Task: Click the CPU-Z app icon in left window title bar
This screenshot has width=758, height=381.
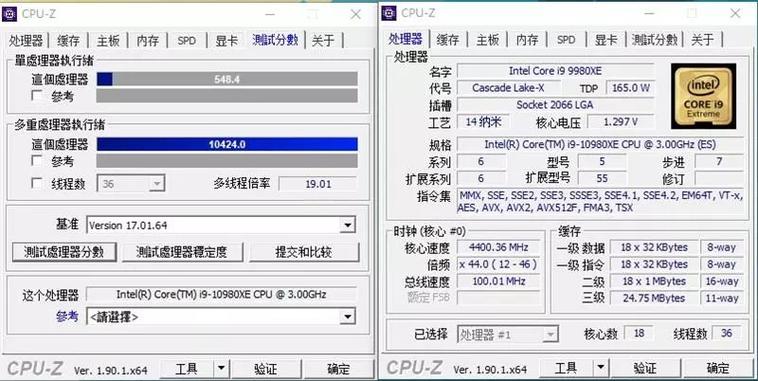Action: point(9,14)
